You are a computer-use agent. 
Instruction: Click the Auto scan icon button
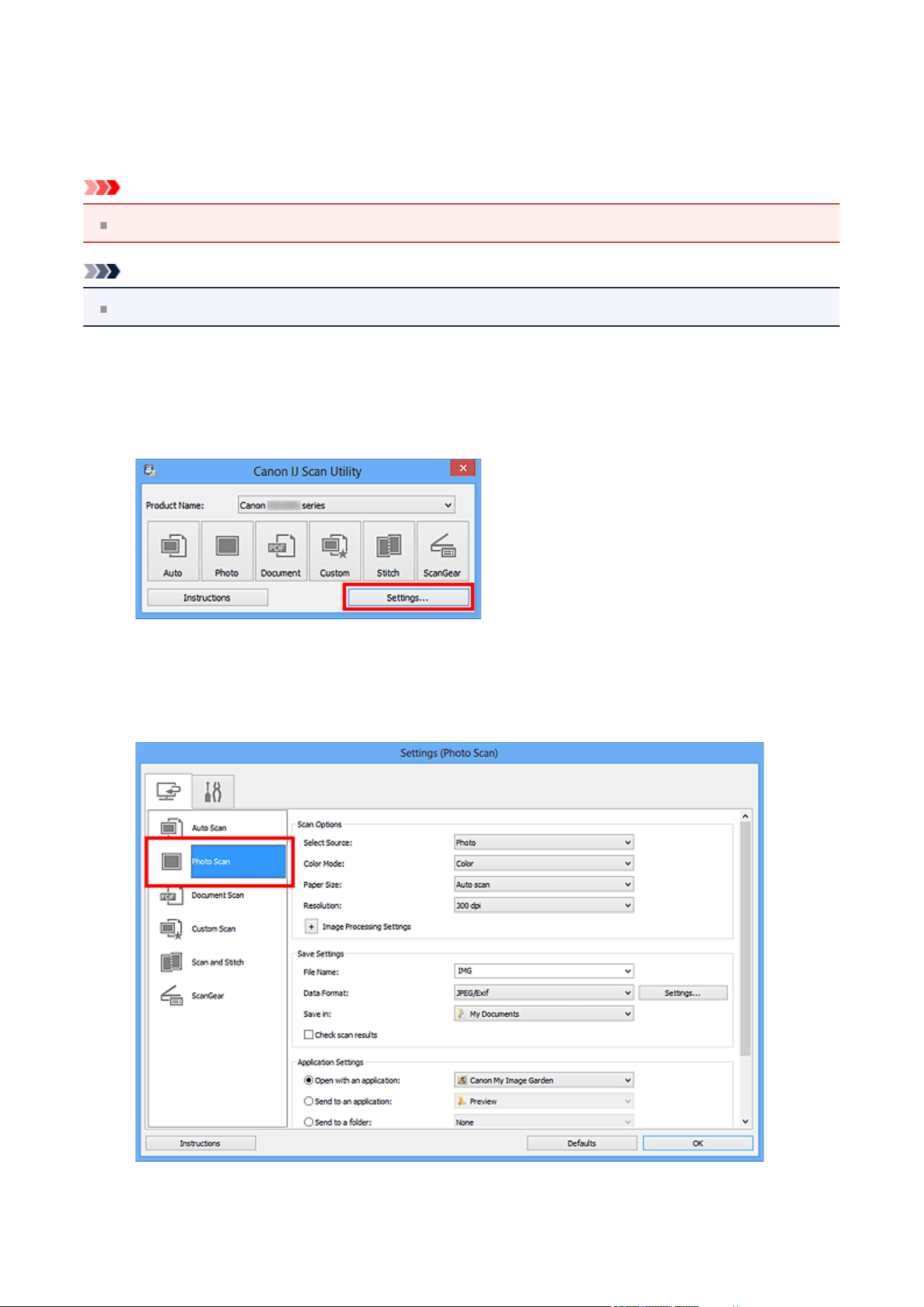pyautogui.click(x=173, y=551)
